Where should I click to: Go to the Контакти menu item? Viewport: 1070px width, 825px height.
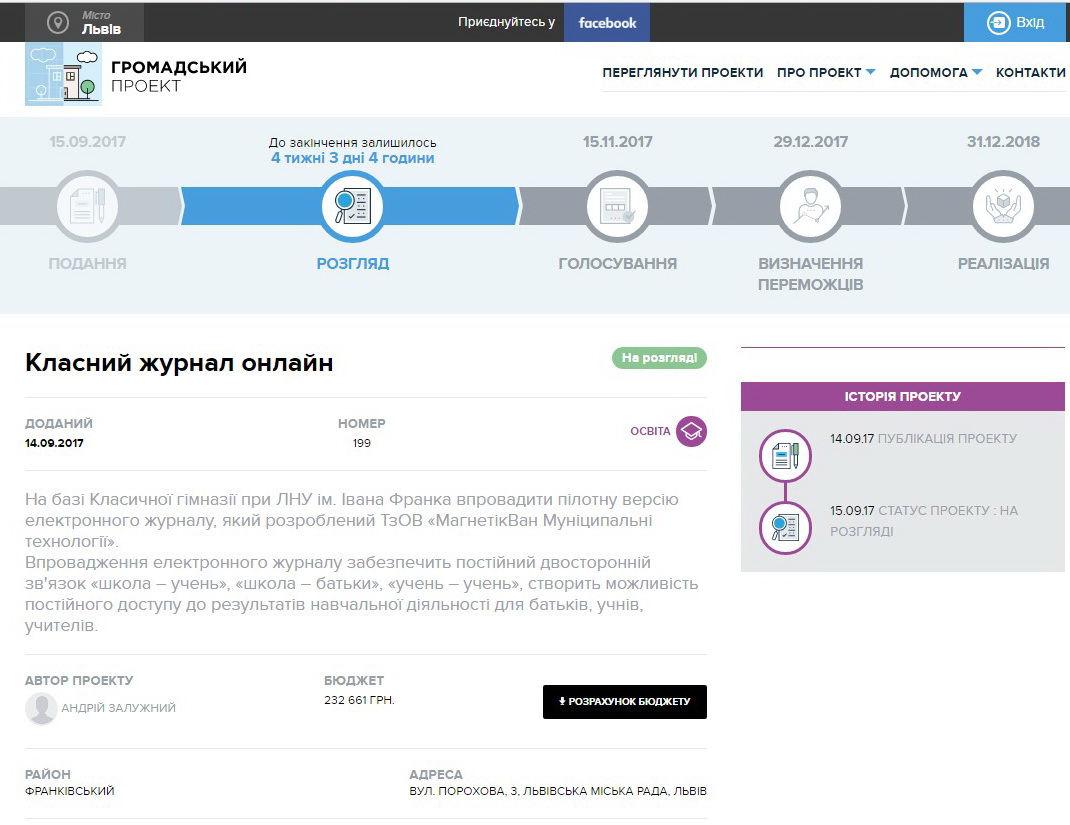[x=1030, y=72]
